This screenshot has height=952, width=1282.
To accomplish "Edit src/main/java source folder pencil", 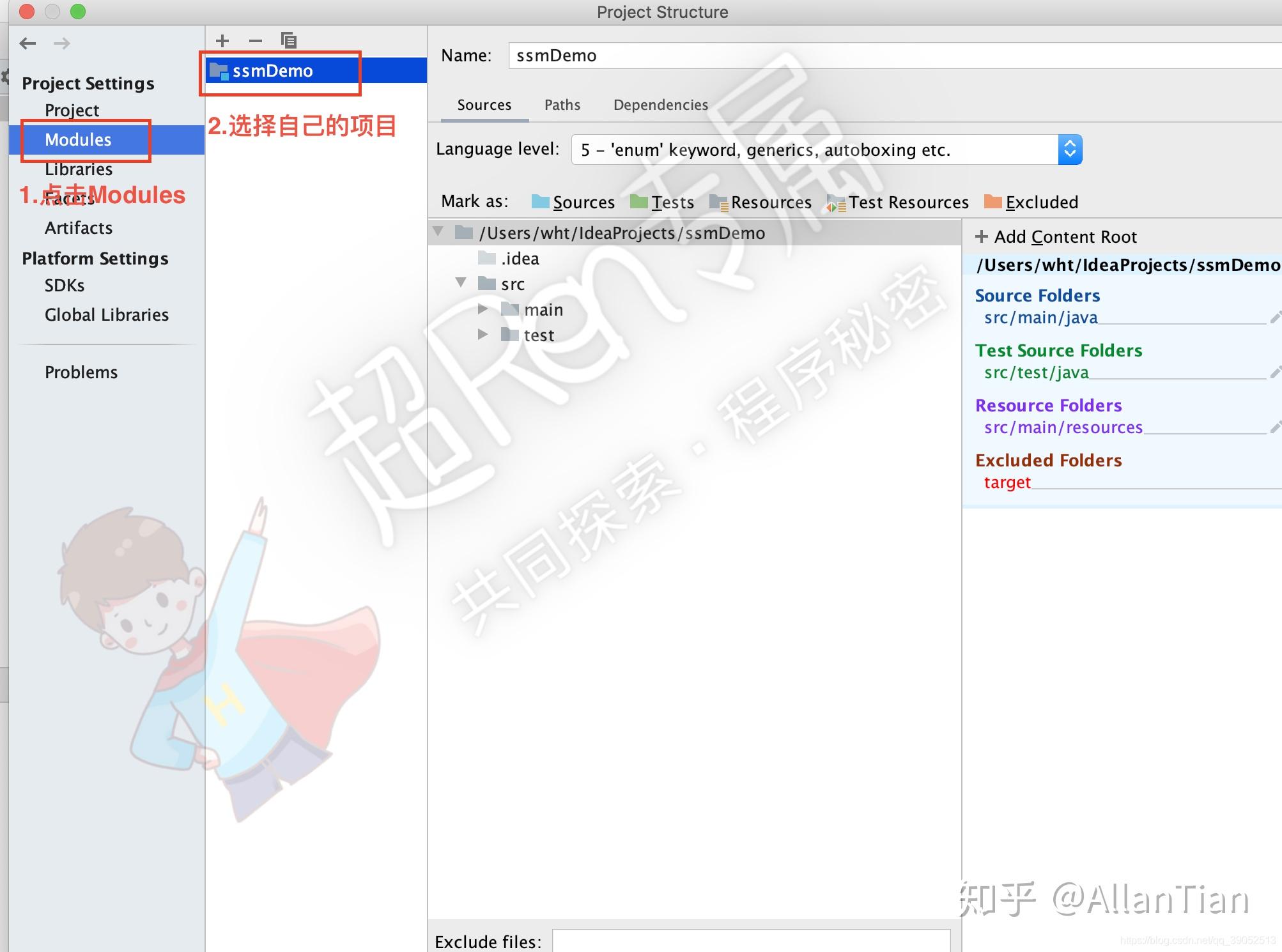I will (1275, 318).
